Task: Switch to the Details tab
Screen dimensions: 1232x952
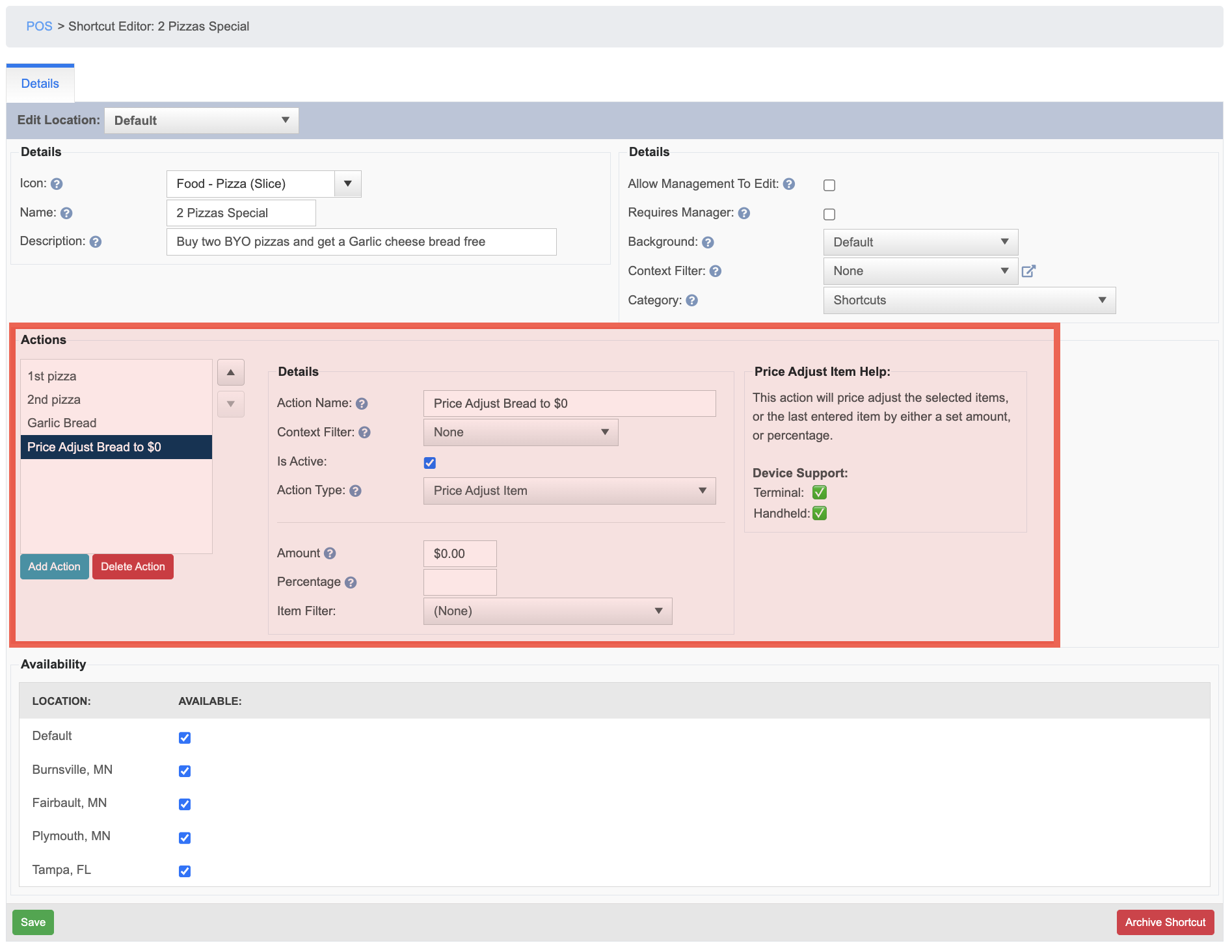Action: pyautogui.click(x=40, y=84)
